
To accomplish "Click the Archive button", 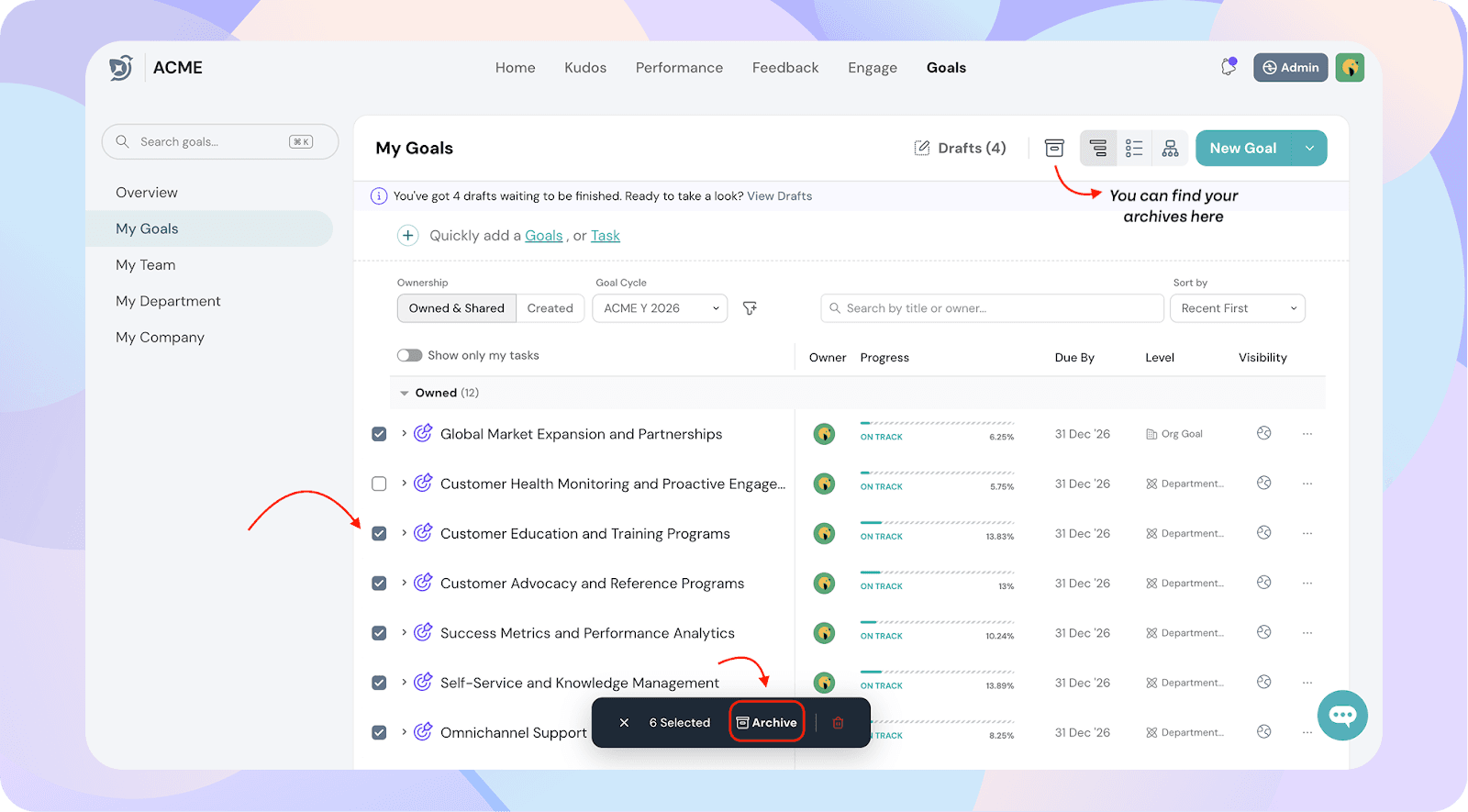I will pos(767,723).
